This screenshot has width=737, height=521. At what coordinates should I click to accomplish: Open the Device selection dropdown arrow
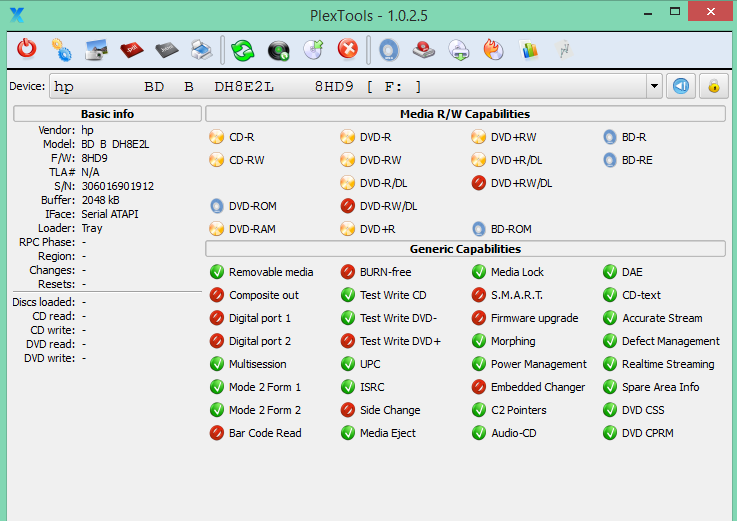654,86
